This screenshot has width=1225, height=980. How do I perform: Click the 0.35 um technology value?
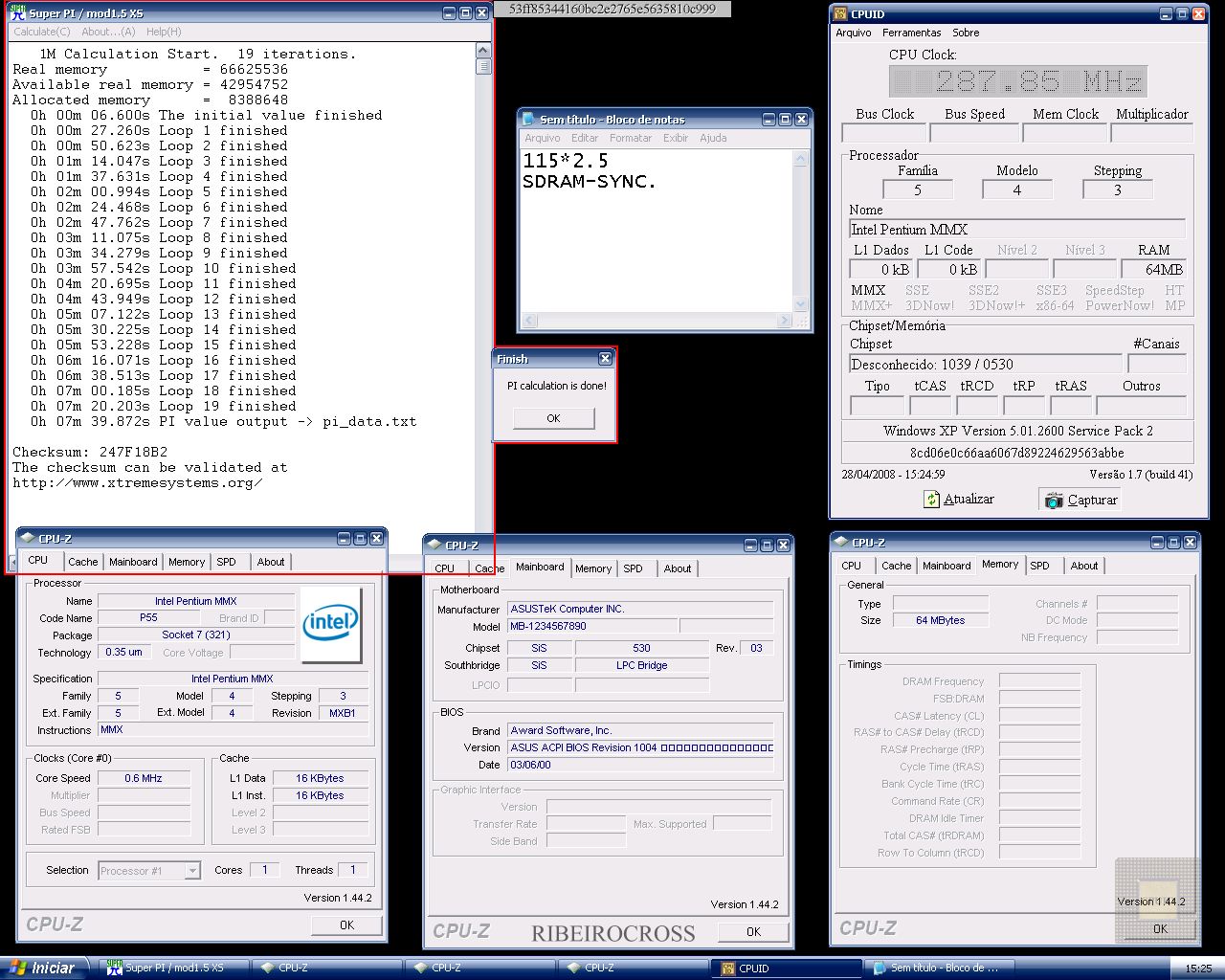tap(123, 652)
